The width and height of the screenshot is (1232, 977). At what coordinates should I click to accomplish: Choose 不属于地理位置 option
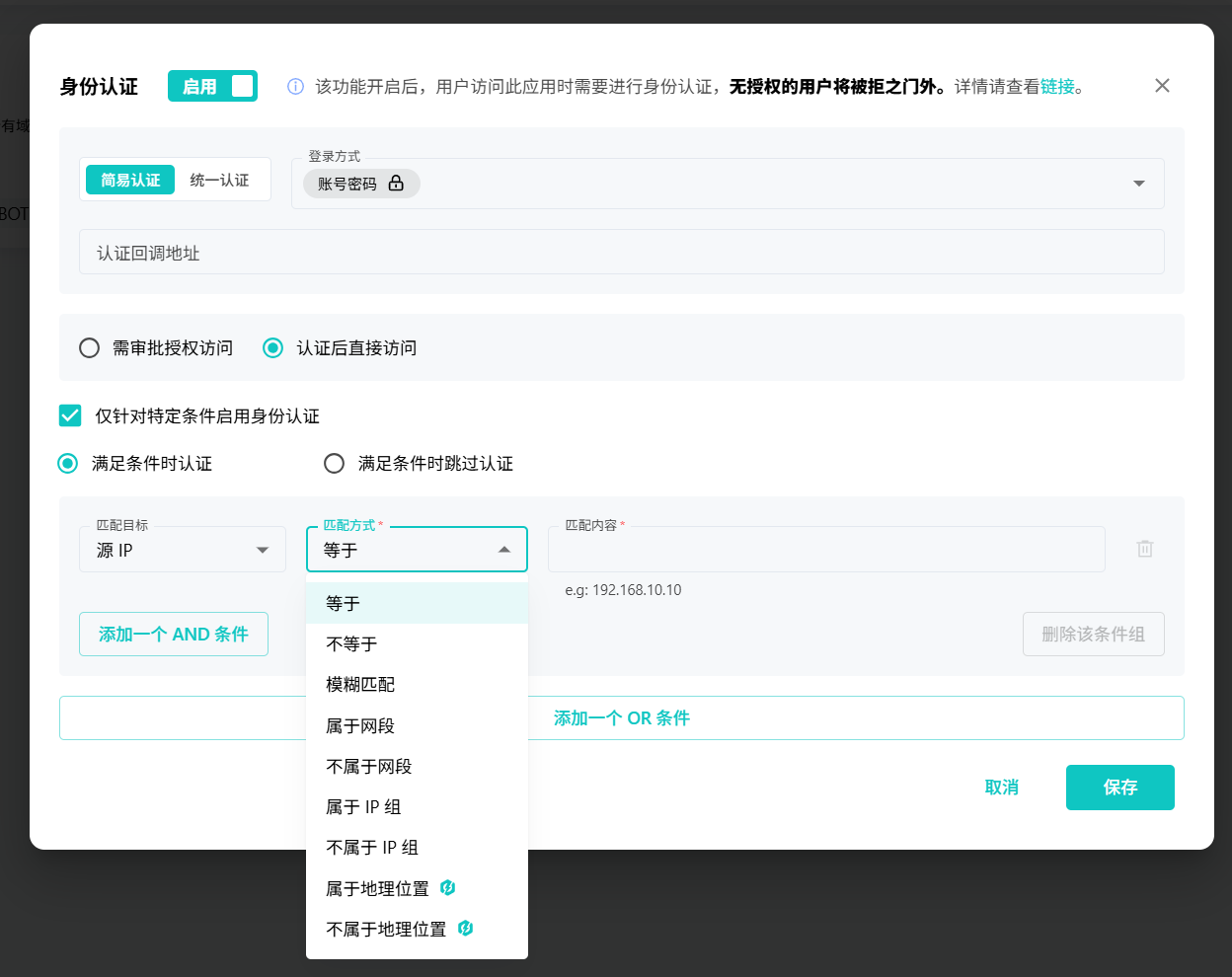pyautogui.click(x=417, y=930)
